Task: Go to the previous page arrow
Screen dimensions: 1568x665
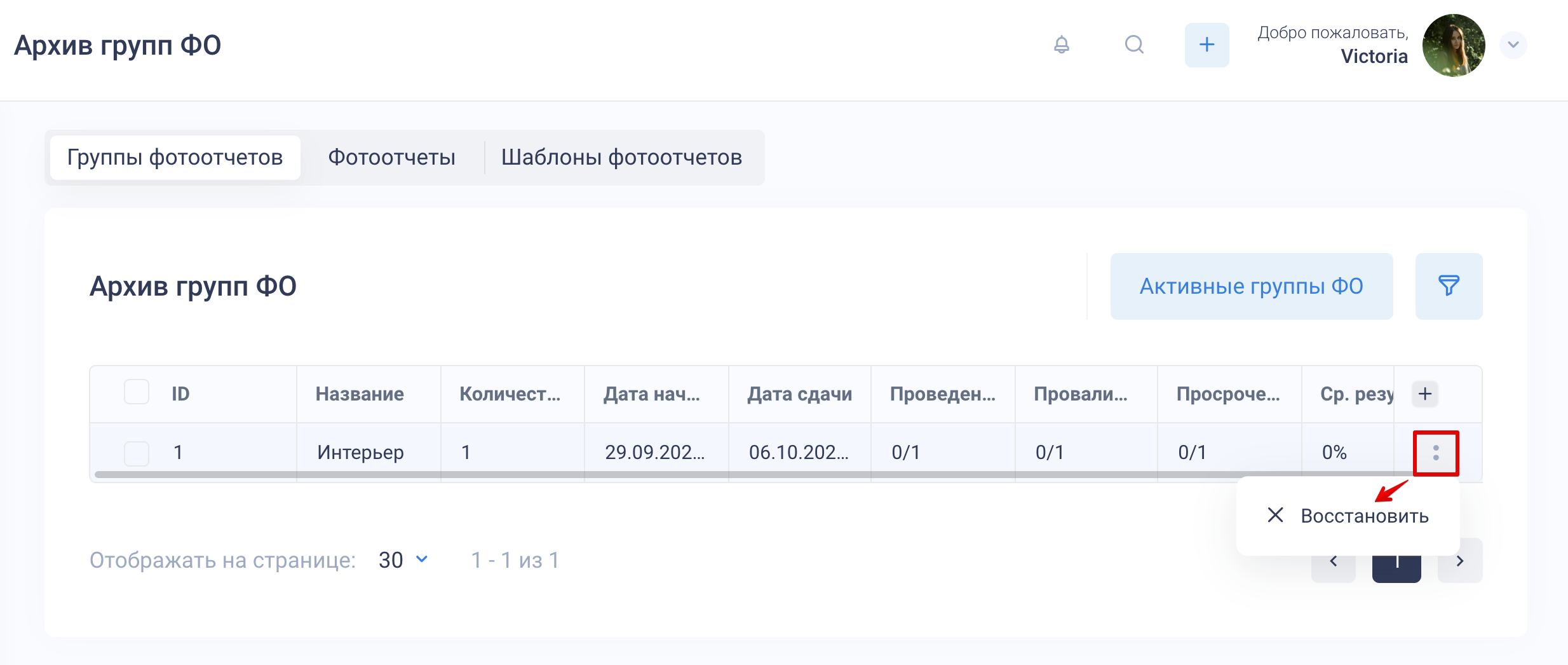Action: pos(1334,561)
